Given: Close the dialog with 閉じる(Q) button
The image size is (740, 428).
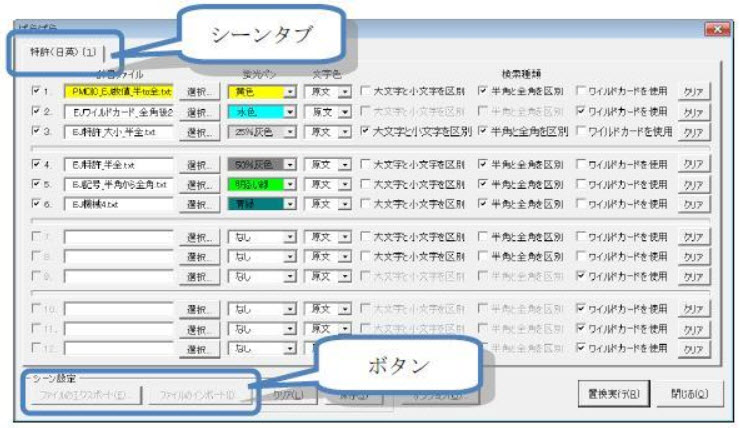Looking at the screenshot, I should (x=689, y=393).
